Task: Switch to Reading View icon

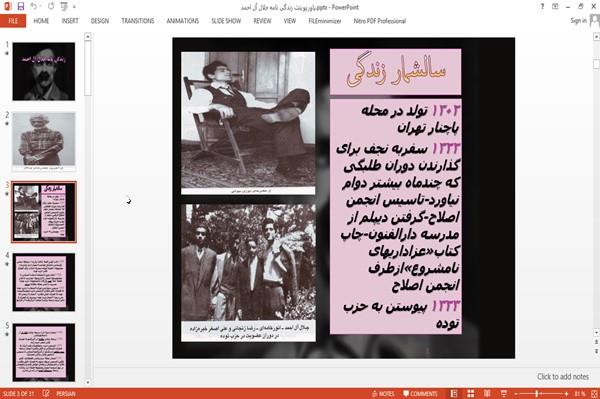Action: [x=487, y=394]
